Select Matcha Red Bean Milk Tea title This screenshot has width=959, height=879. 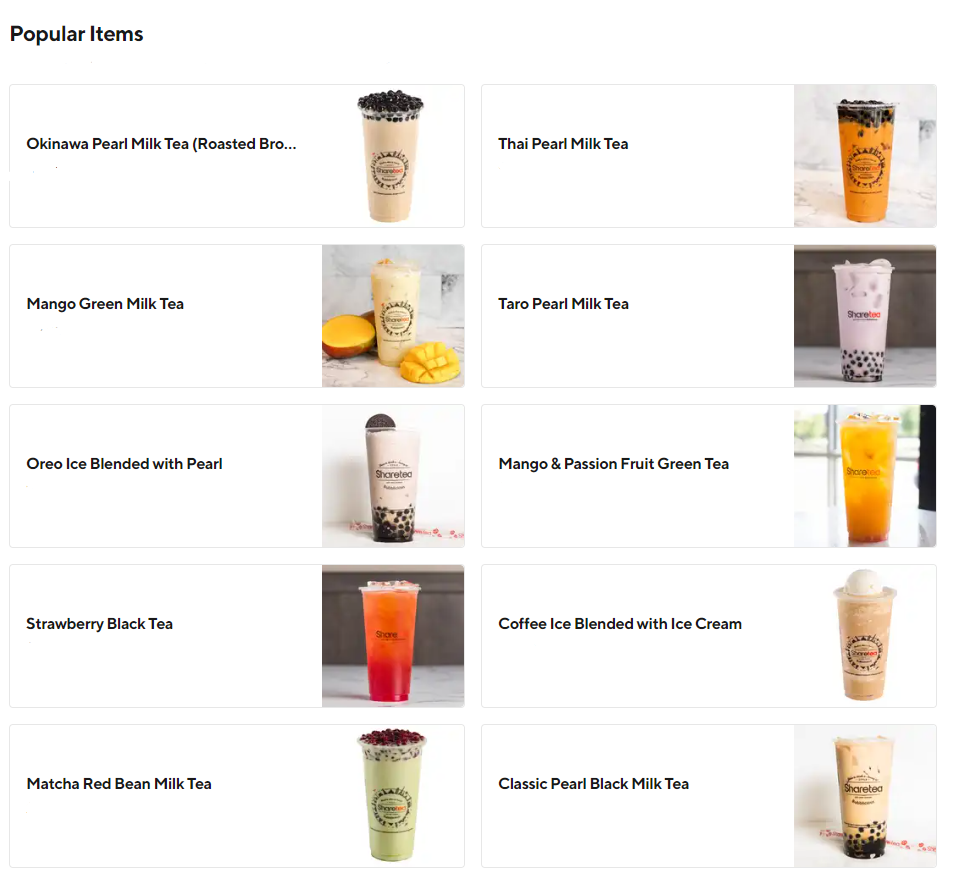(x=119, y=784)
